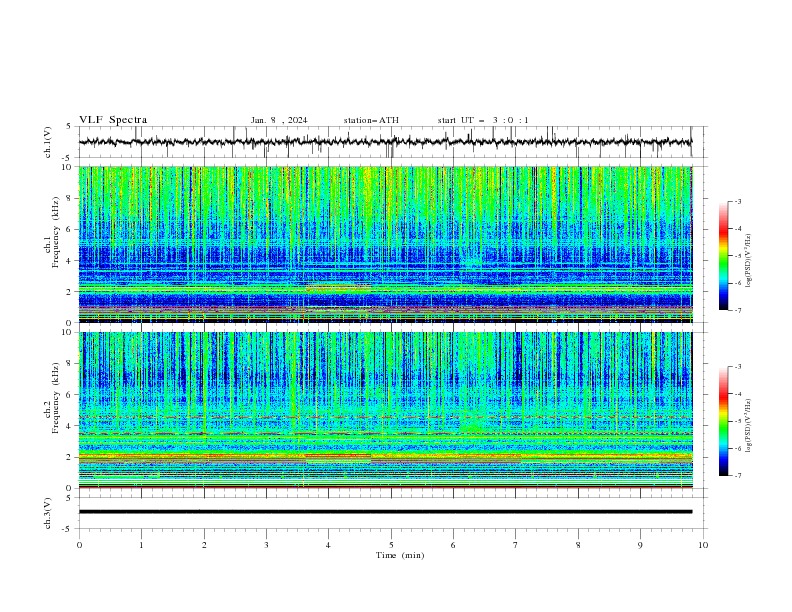Click the "-7" label on ch.2 colorbar
This screenshot has width=792, height=612.
pyautogui.click(x=738, y=476)
